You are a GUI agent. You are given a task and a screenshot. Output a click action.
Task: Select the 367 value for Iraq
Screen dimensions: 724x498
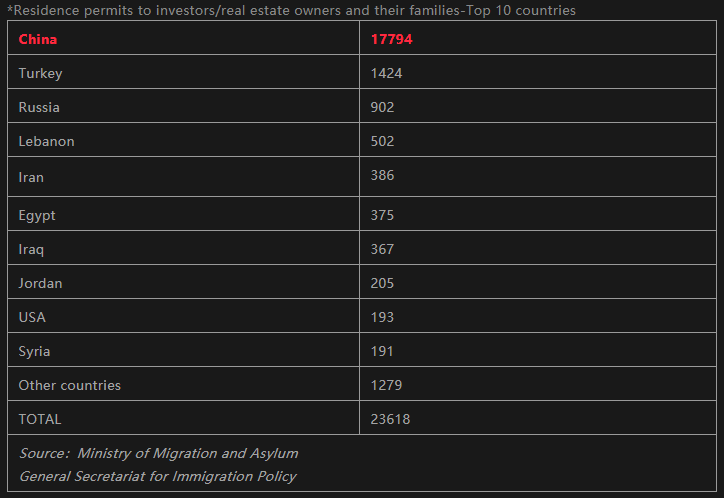click(382, 249)
